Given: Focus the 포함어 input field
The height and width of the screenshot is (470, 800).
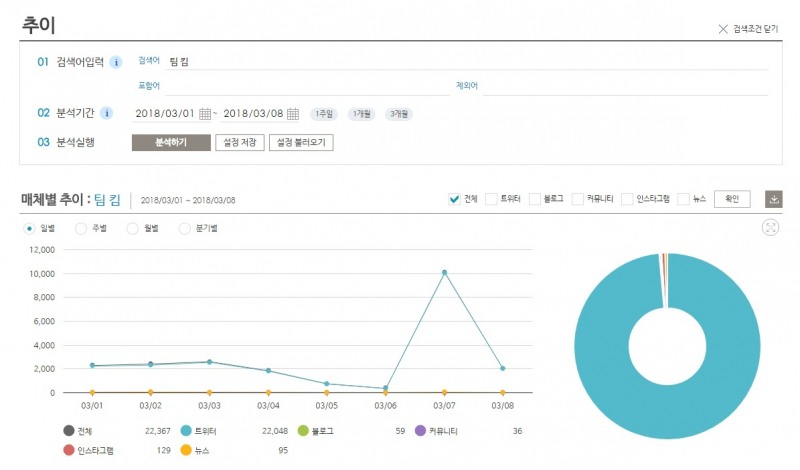Looking at the screenshot, I should click(307, 86).
